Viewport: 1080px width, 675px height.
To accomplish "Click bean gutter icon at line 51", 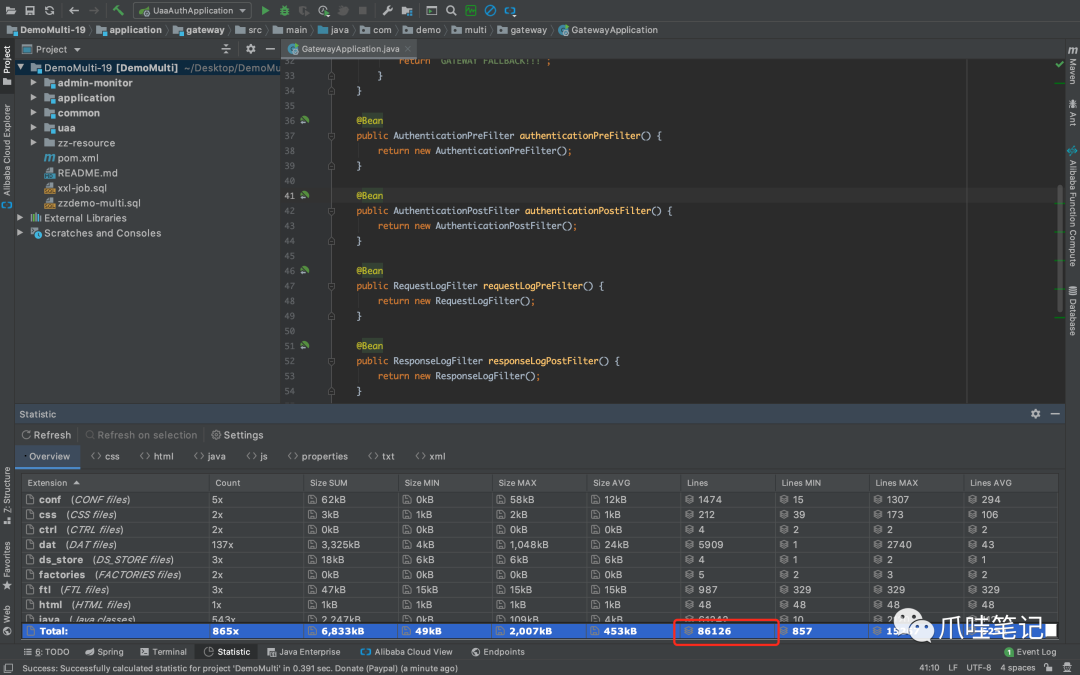I will pos(304,345).
